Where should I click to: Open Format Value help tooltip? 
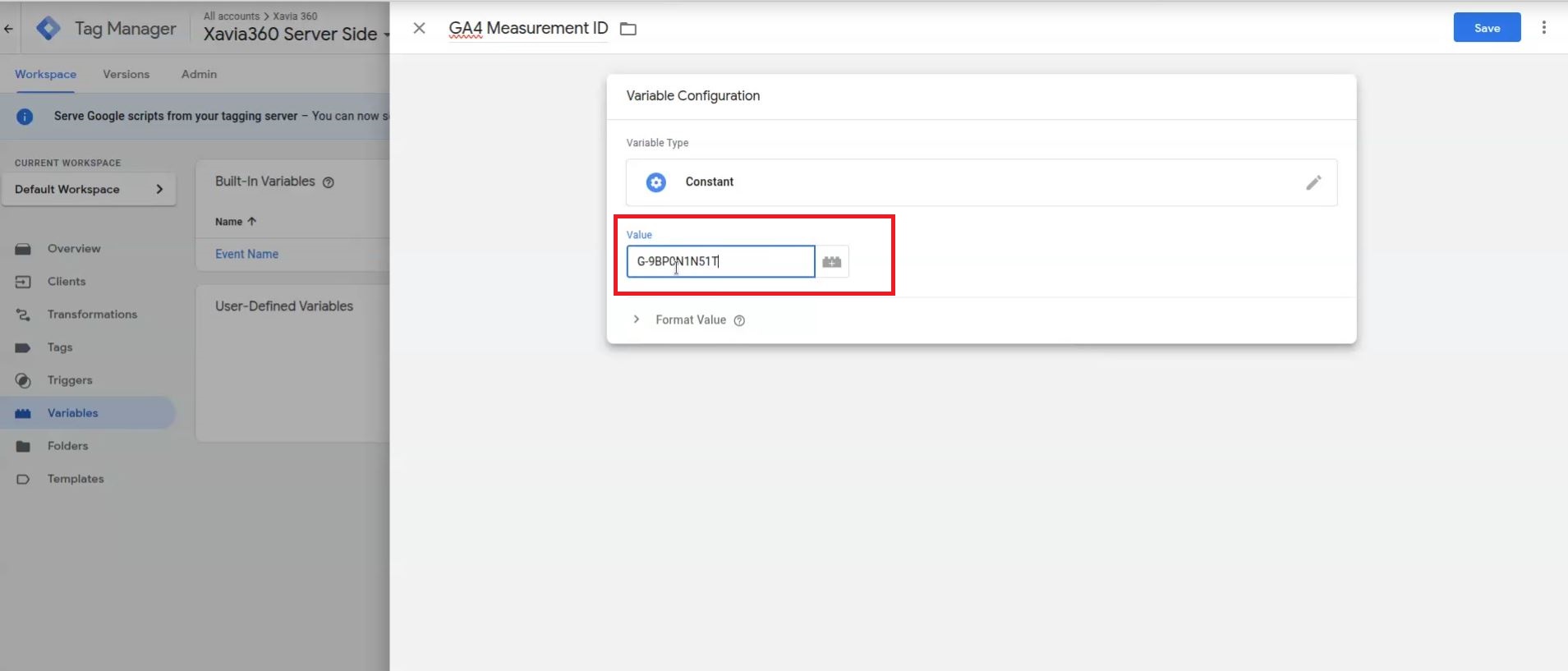tap(739, 320)
